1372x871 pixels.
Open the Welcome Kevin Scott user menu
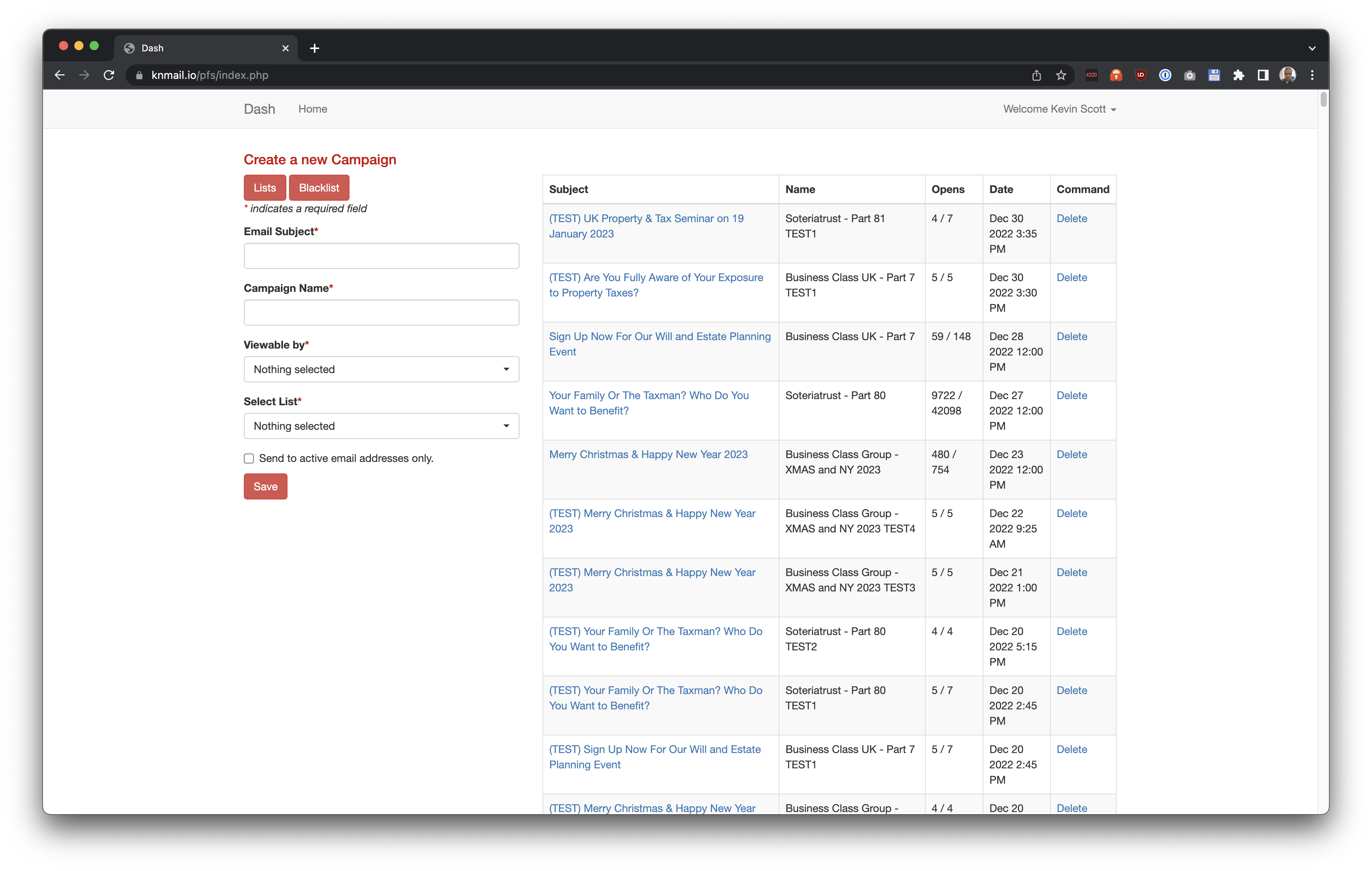tap(1059, 109)
